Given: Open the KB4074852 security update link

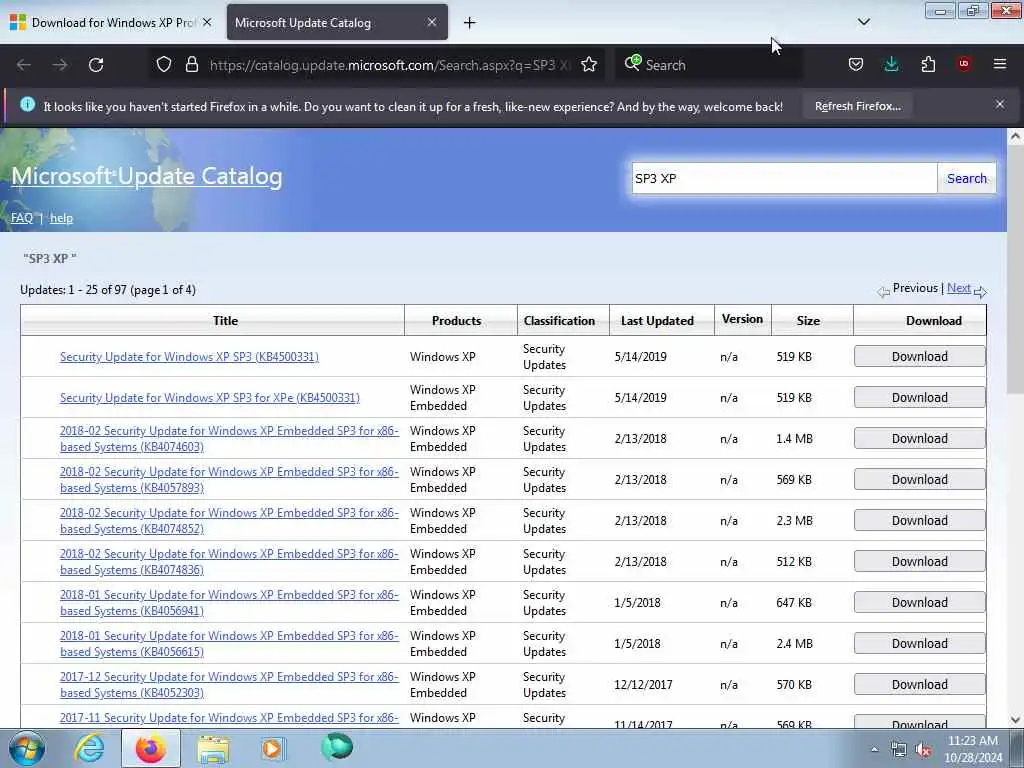Looking at the screenshot, I should coord(229,521).
